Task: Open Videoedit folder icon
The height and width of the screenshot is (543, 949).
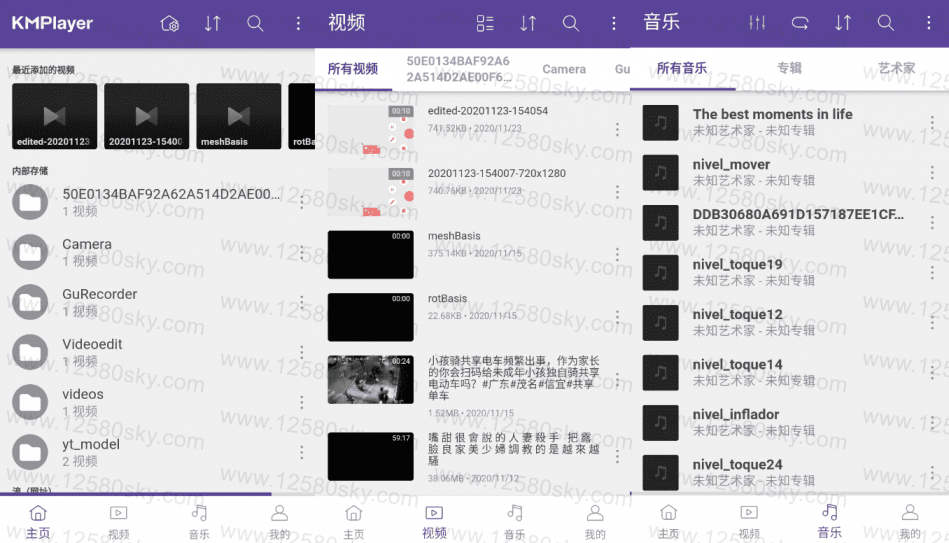Action: [30, 352]
